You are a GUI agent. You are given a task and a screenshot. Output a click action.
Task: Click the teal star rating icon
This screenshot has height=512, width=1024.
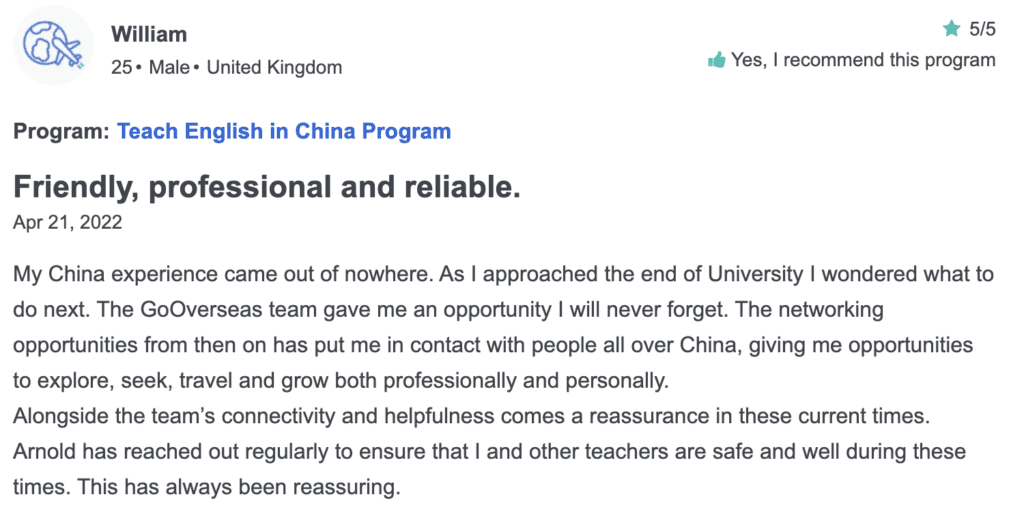[952, 29]
